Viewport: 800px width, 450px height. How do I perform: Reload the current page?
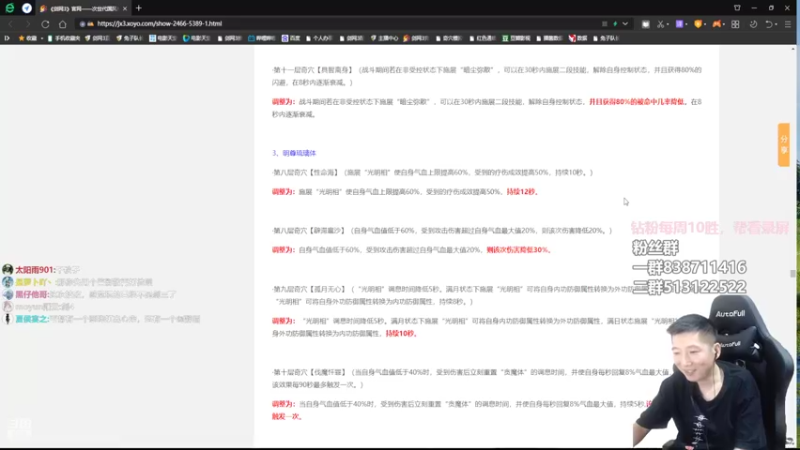click(45, 24)
